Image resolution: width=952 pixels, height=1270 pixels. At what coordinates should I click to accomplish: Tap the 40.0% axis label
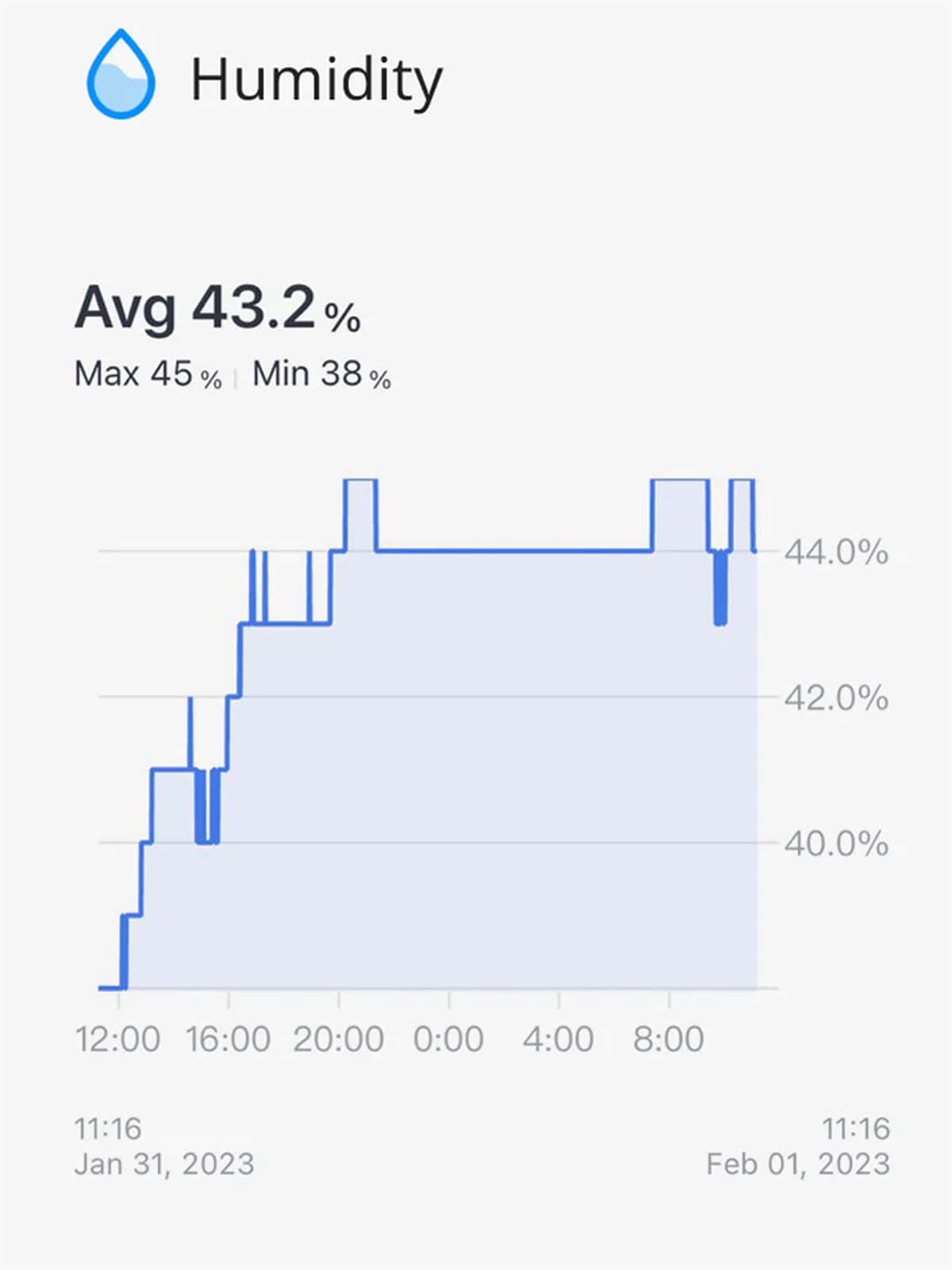pos(836,843)
